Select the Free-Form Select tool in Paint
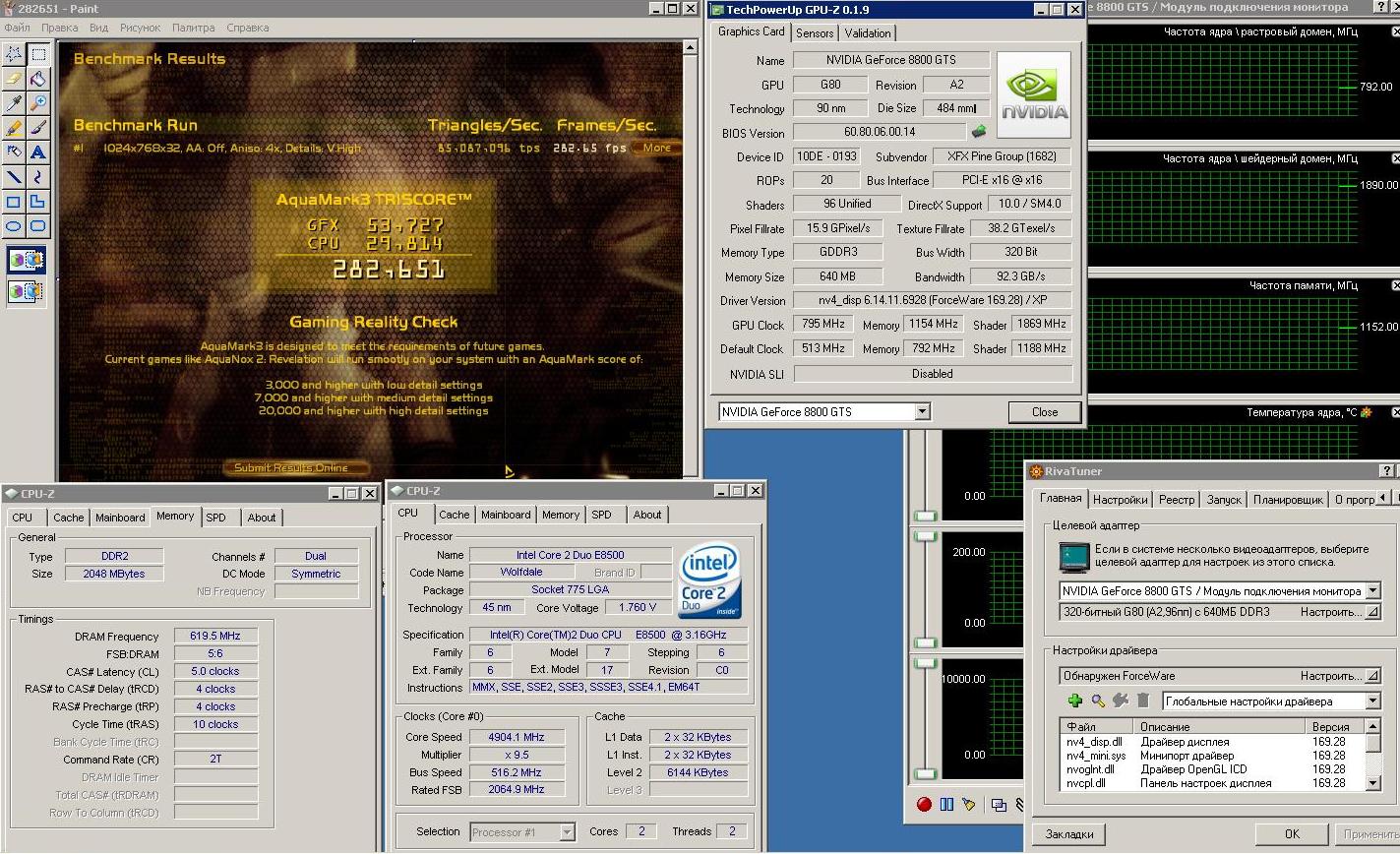Screen dimensions: 1400x854 click(x=14, y=54)
